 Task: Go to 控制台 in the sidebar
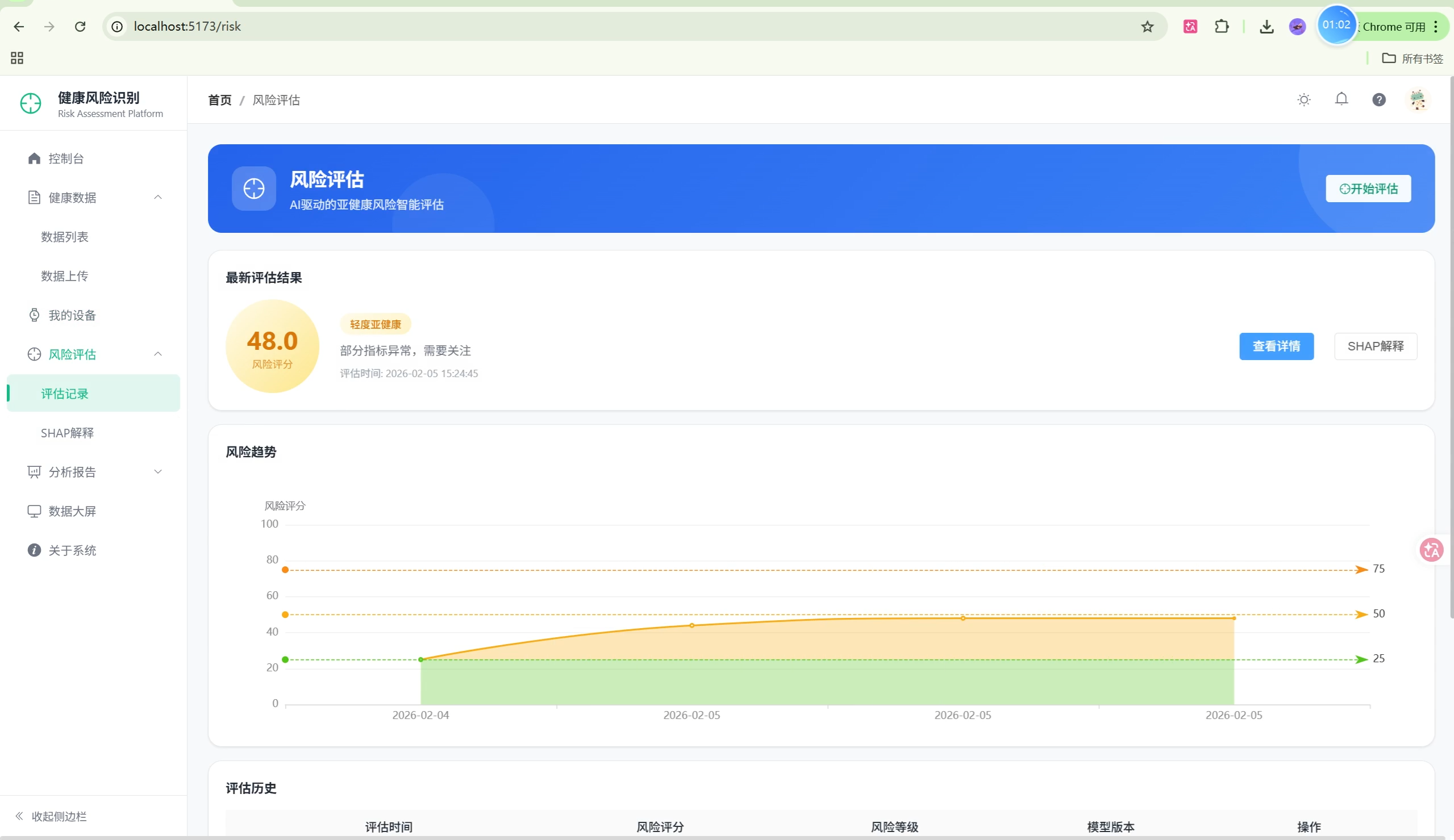66,158
